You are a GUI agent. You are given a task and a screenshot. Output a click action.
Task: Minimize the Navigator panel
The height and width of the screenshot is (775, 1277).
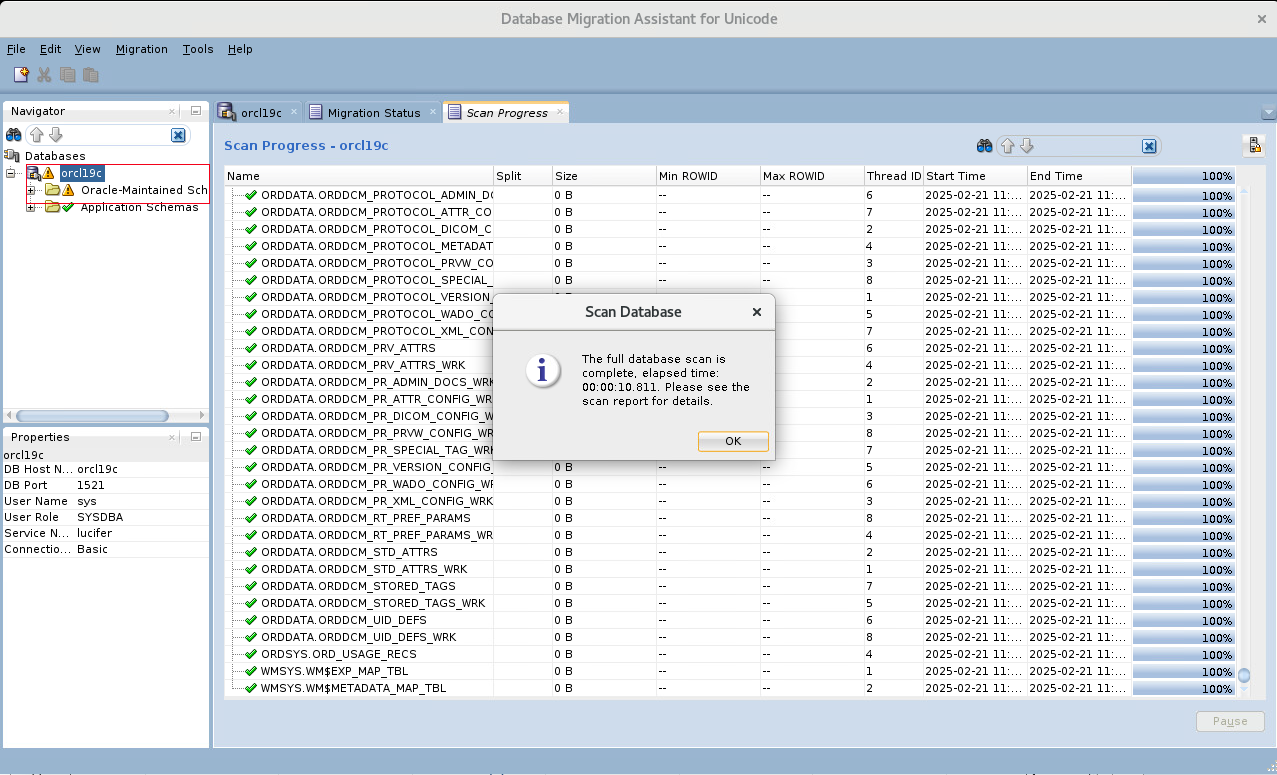[x=196, y=112]
